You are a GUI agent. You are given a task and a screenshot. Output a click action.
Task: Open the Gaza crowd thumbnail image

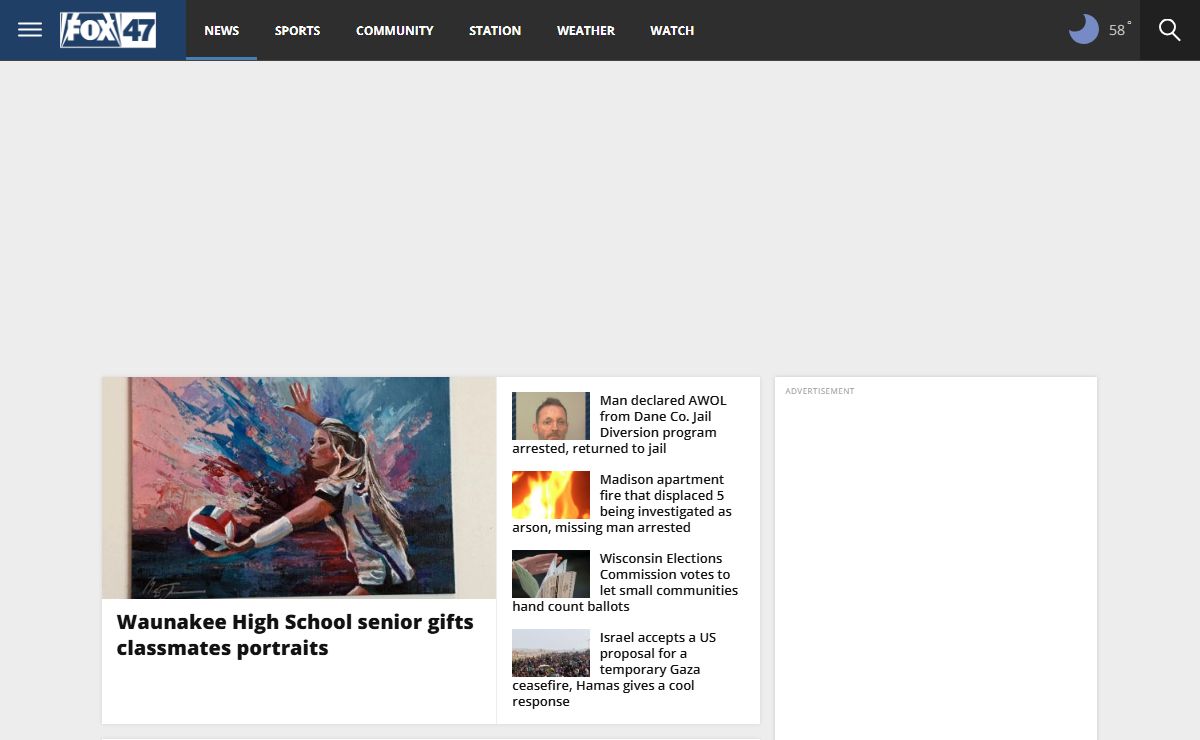(x=551, y=653)
